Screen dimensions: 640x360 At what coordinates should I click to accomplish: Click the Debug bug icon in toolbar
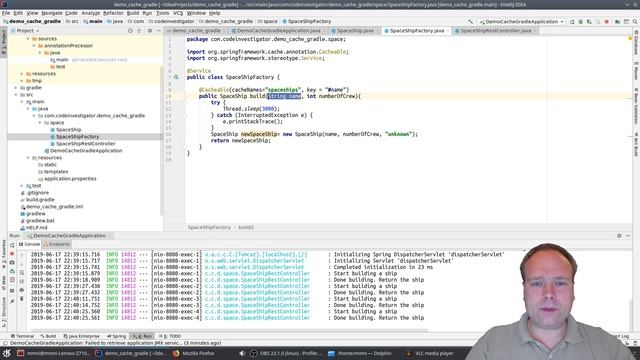[x=580, y=22]
